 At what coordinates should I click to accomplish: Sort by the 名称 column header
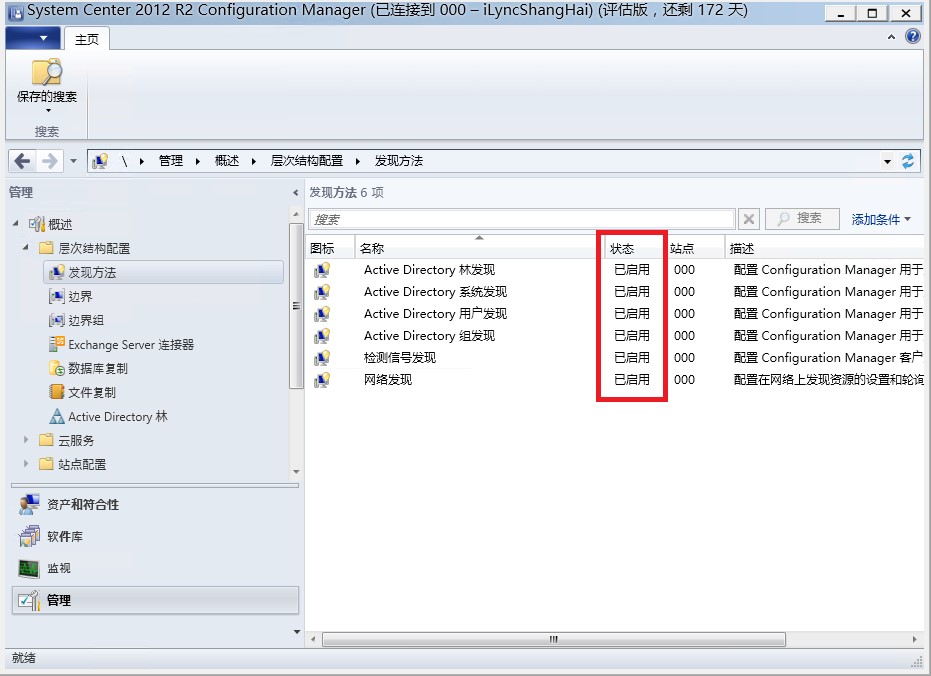[x=479, y=247]
